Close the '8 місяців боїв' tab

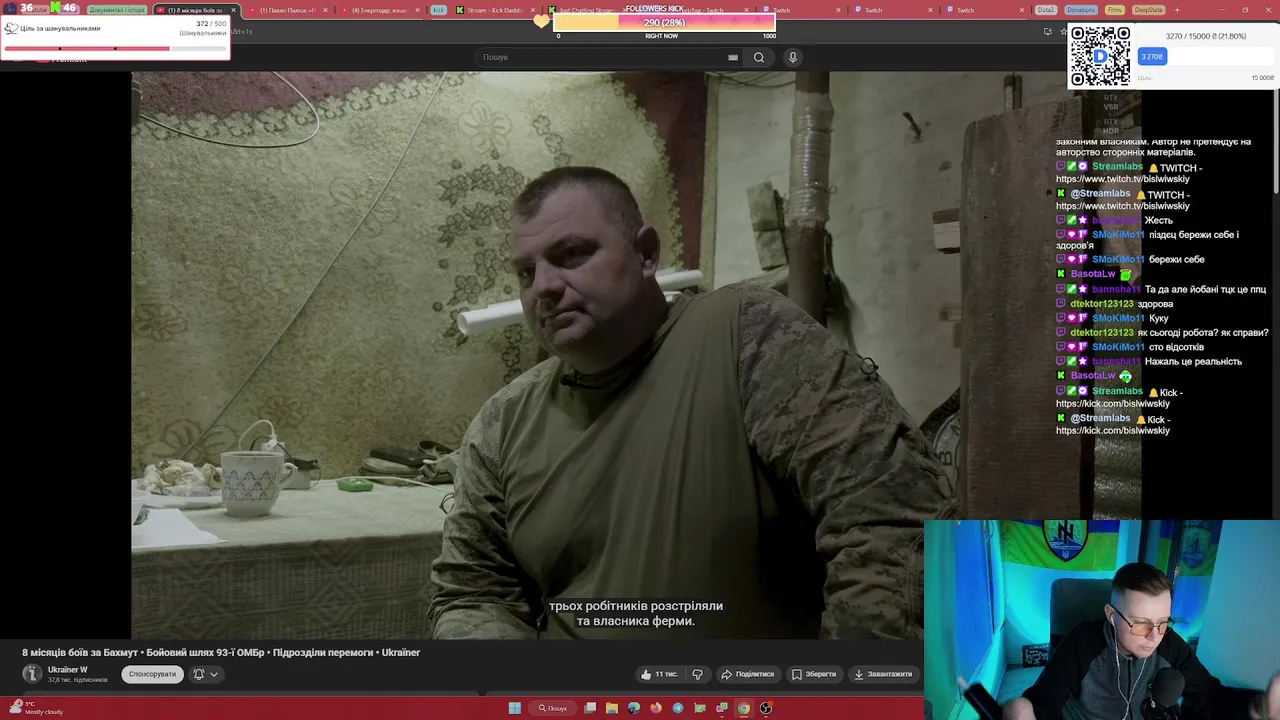click(x=233, y=10)
